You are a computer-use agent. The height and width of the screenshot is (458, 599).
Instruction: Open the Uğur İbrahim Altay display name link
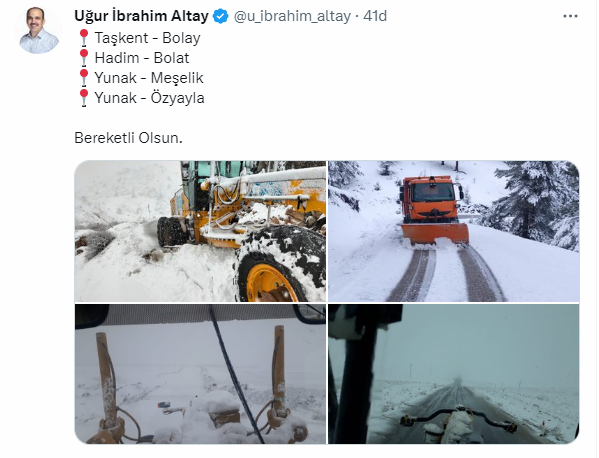141,16
